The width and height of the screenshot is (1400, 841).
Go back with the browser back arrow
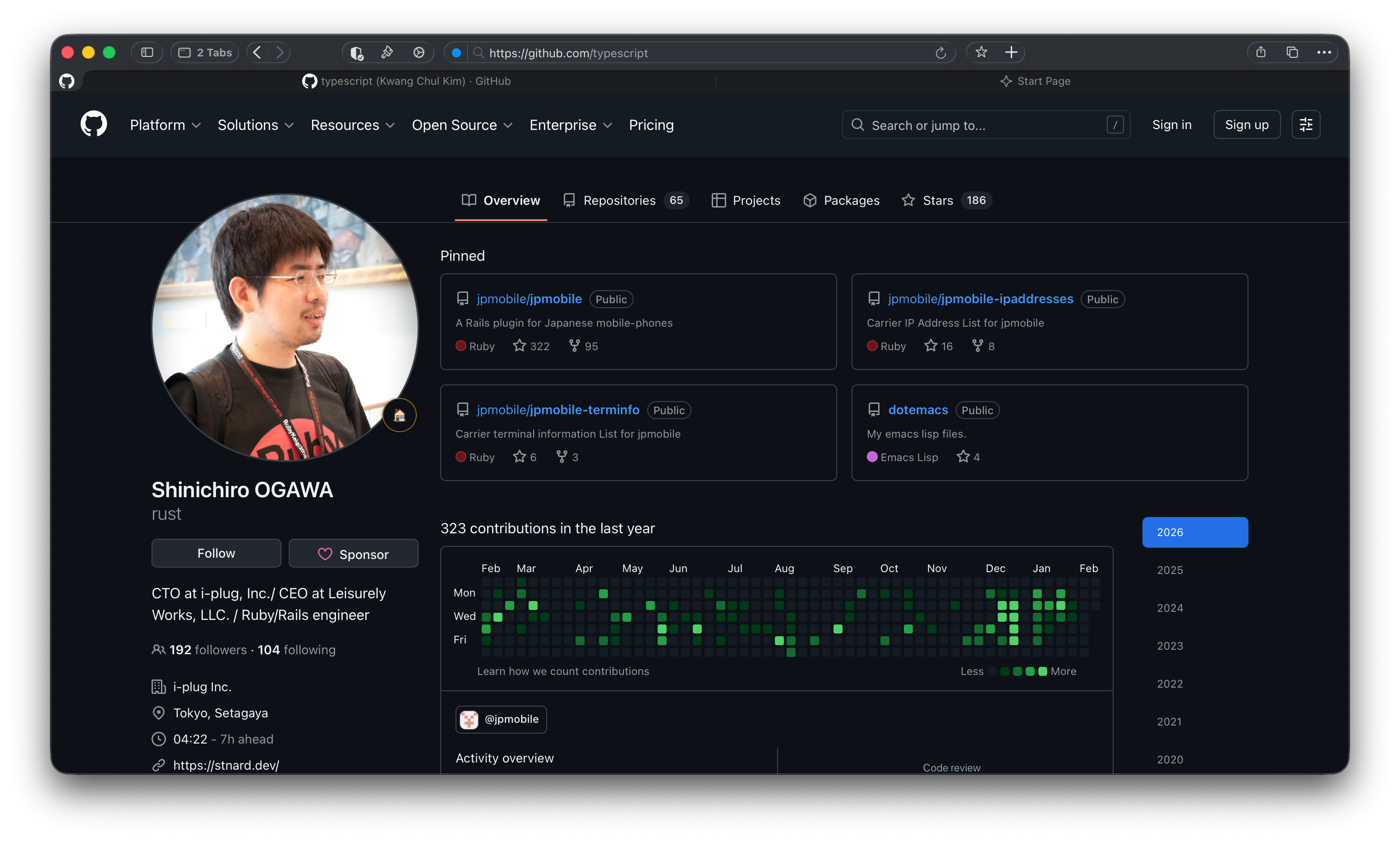point(257,53)
